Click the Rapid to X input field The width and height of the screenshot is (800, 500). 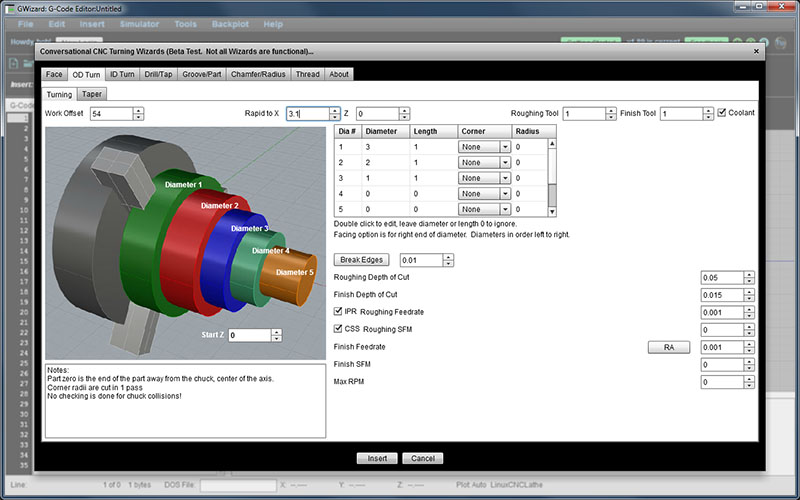coord(308,114)
